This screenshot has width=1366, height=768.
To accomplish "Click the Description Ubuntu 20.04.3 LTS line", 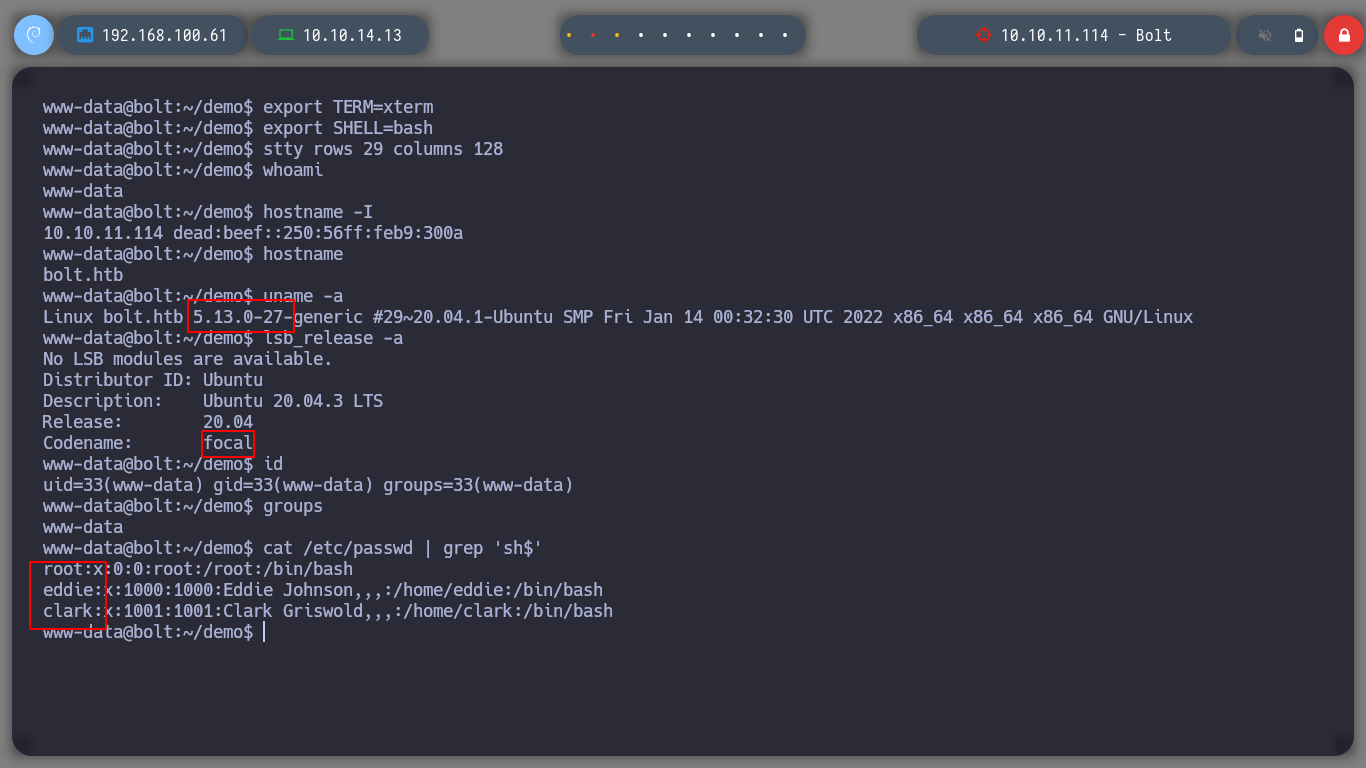I will pos(213,401).
